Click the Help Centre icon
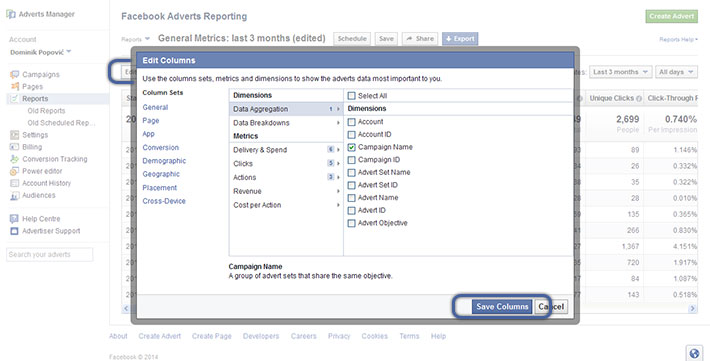The width and height of the screenshot is (710, 361). click(x=14, y=219)
